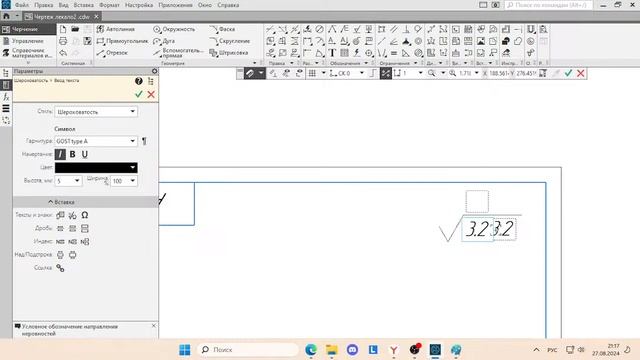Select the Скругление fillet tool
The width and height of the screenshot is (640, 360).
click(x=230, y=41)
